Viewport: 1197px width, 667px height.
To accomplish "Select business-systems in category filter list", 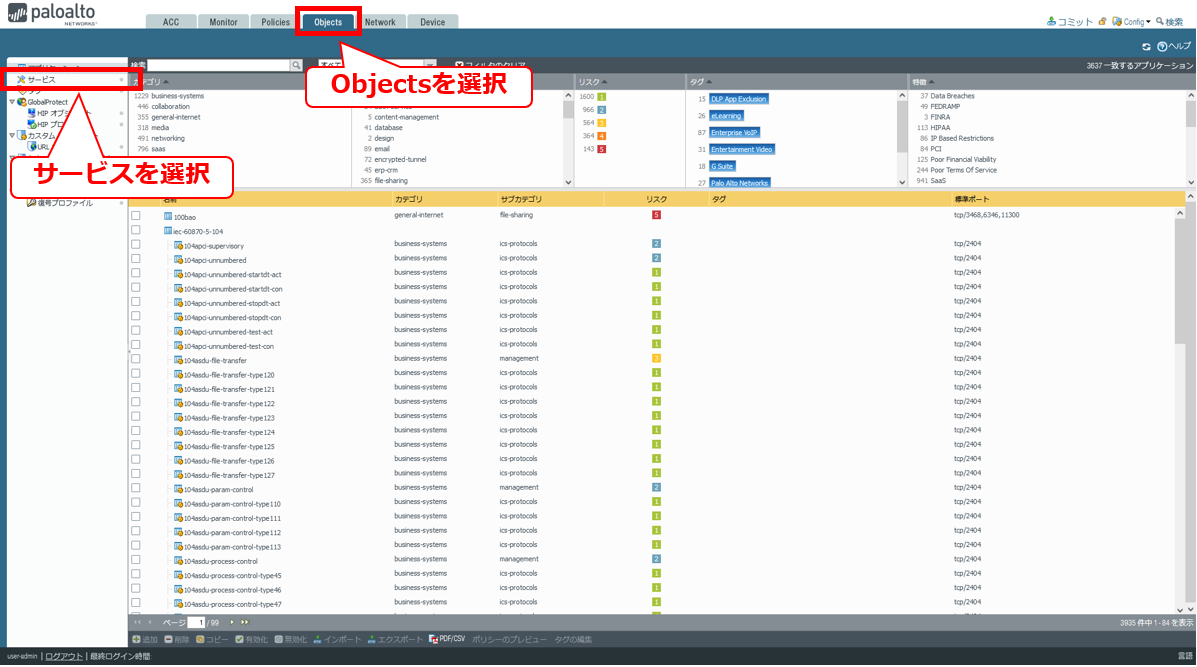I will [178, 96].
